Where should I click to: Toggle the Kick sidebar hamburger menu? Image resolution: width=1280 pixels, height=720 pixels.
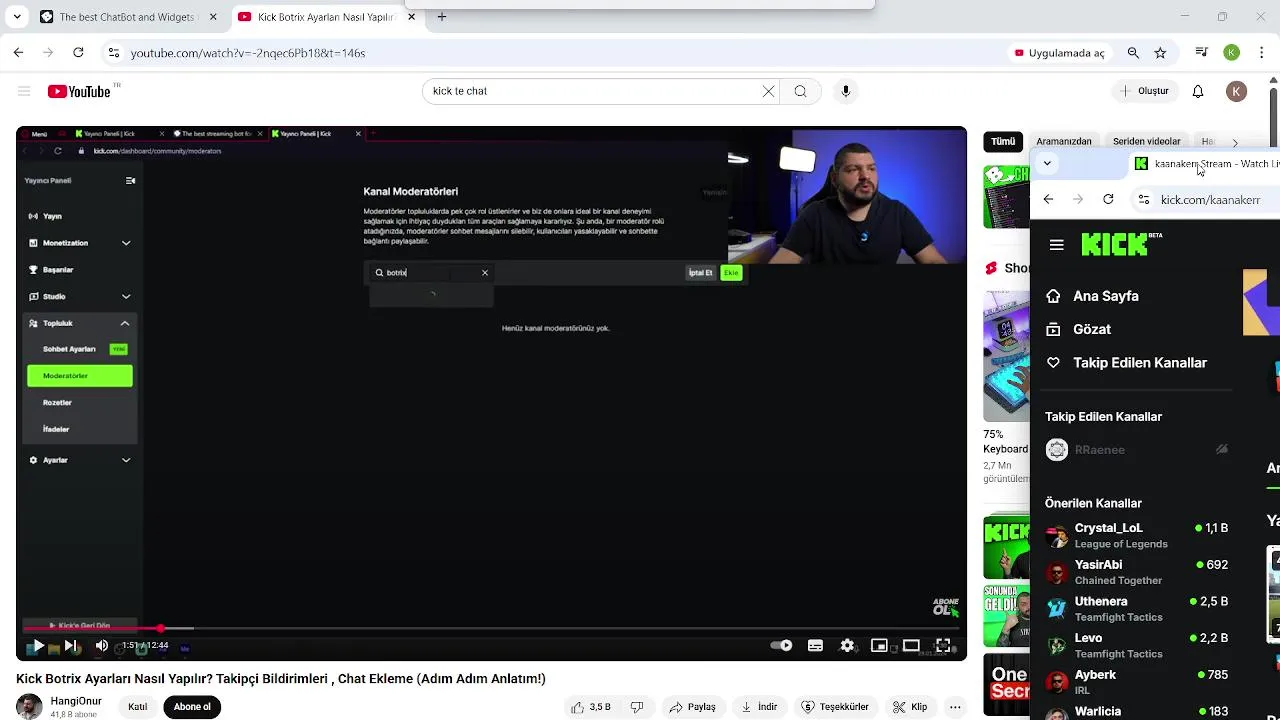(1056, 245)
